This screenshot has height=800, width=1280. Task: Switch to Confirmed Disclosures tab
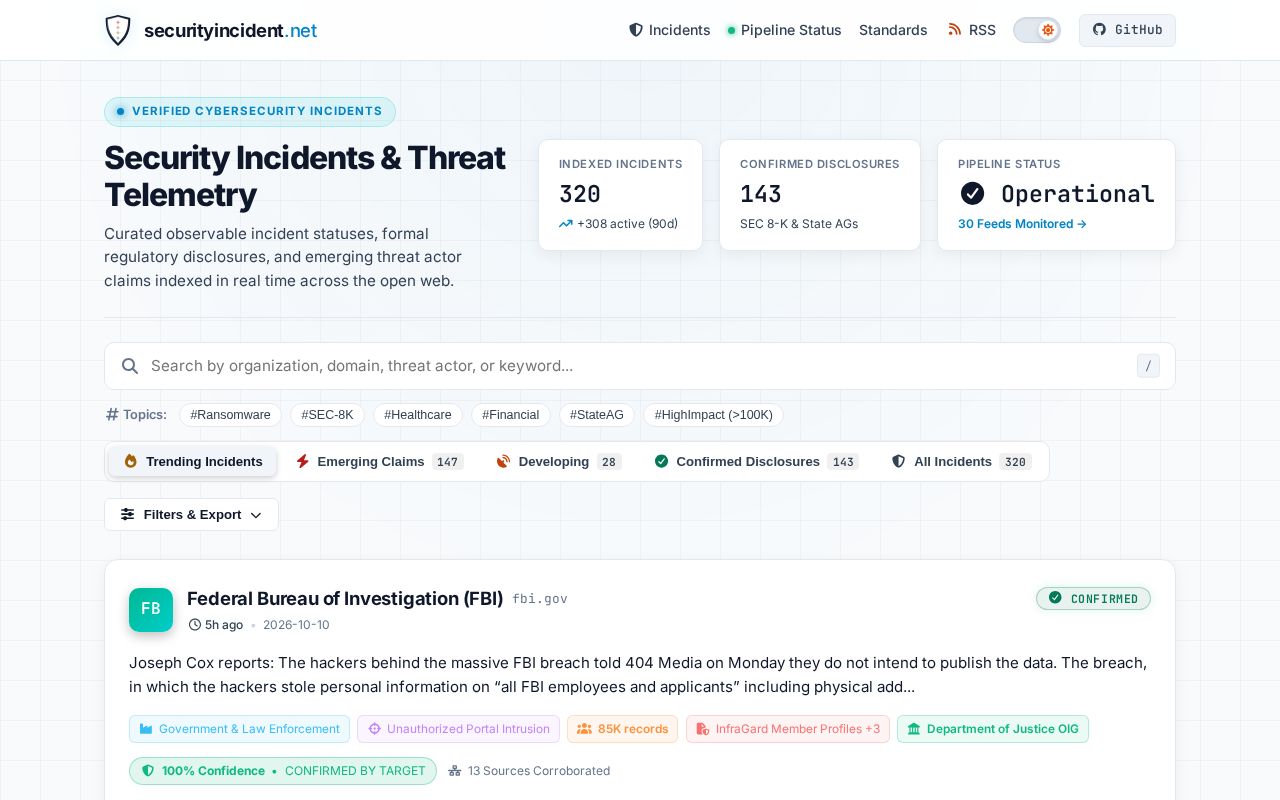[x=756, y=461]
